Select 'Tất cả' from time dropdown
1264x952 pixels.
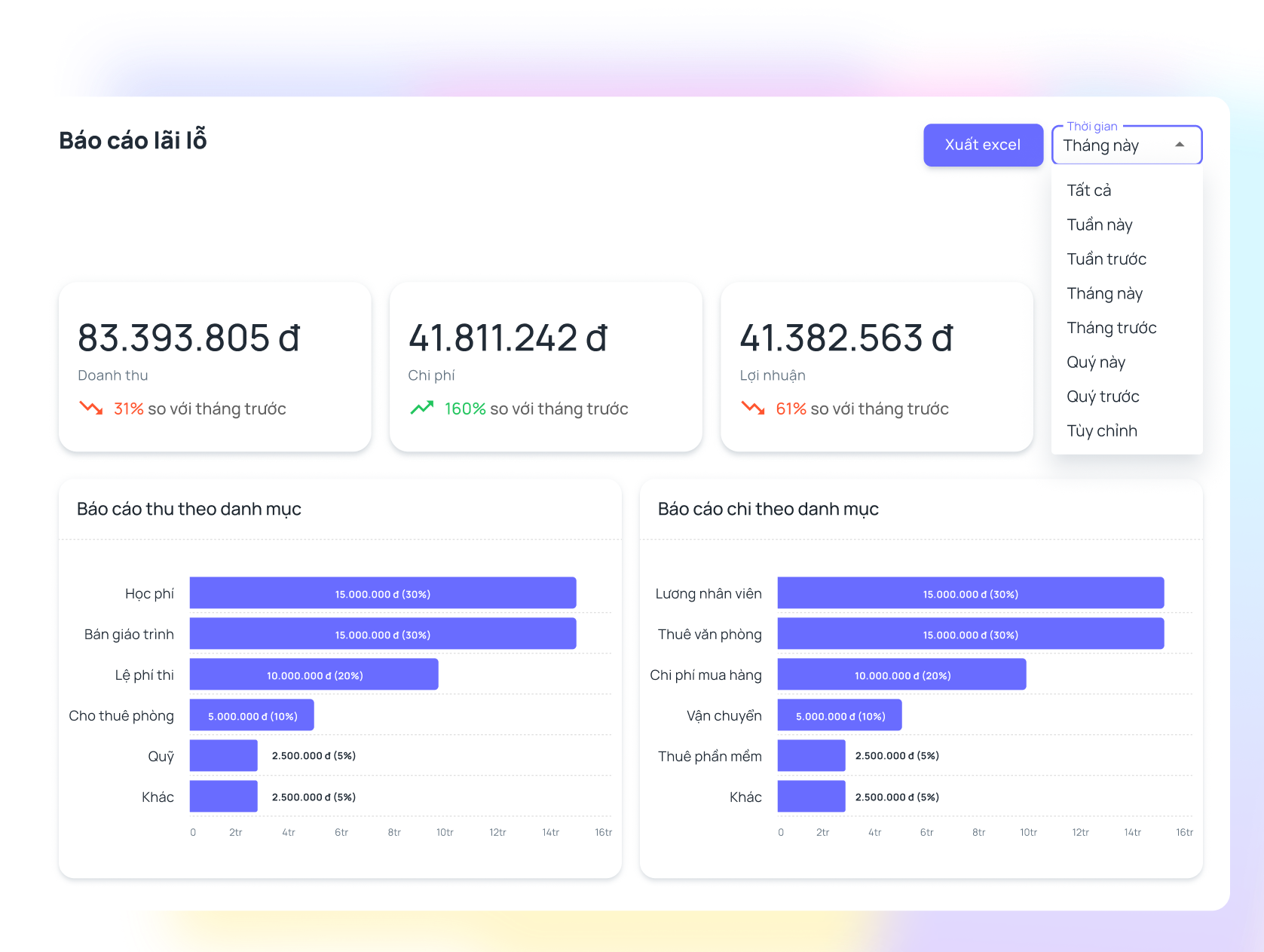coord(1089,190)
